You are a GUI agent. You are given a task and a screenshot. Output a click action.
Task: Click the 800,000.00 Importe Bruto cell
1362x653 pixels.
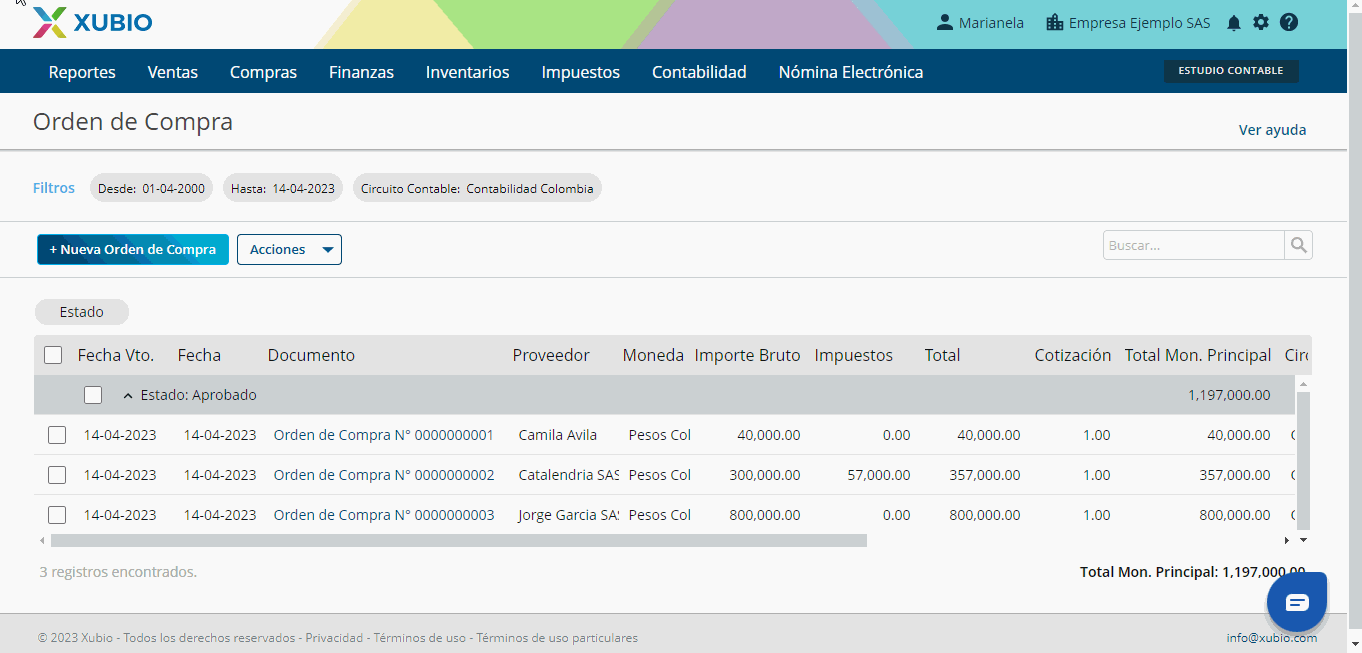pyautogui.click(x=764, y=515)
